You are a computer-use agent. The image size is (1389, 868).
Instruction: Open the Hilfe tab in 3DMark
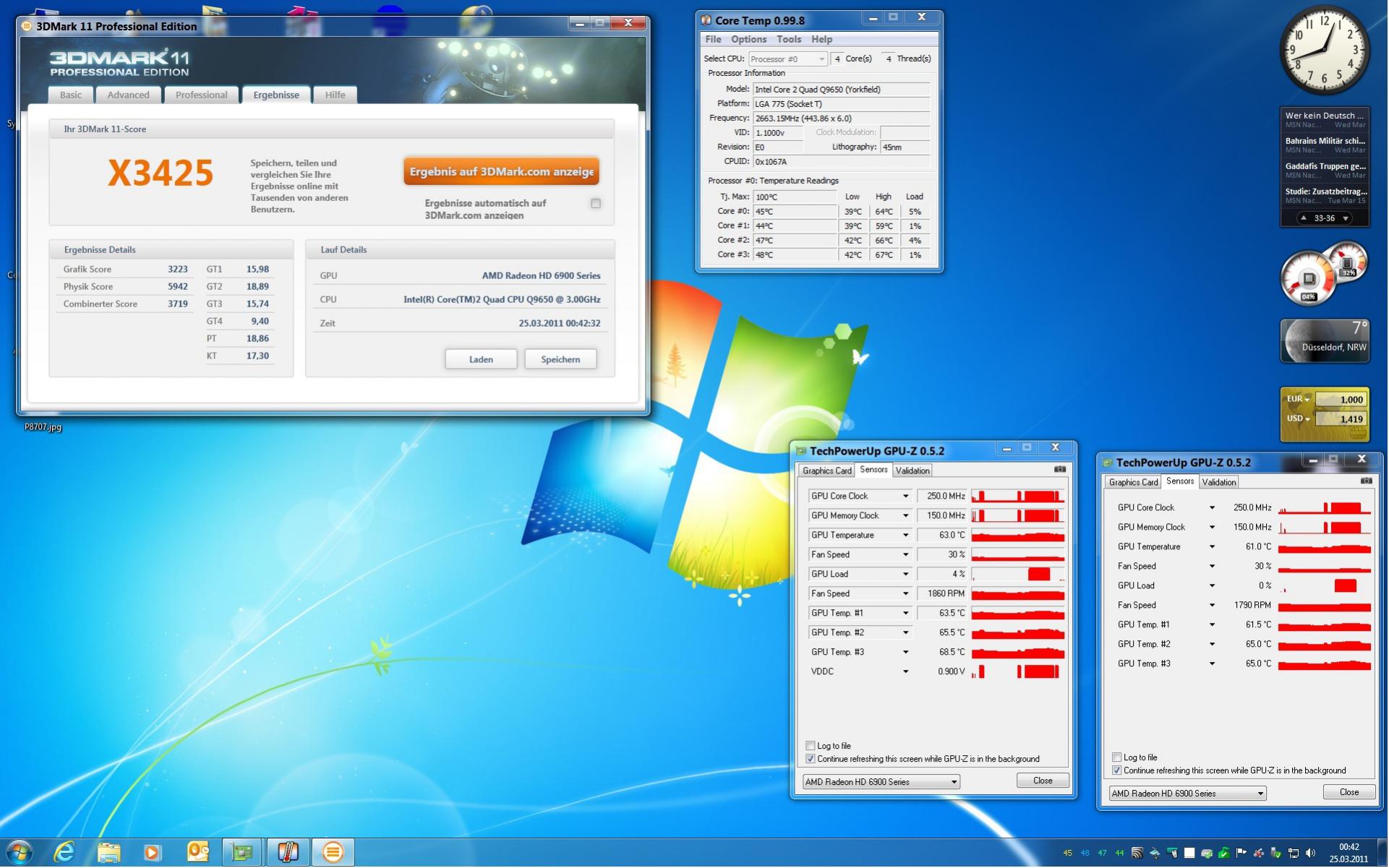[x=335, y=95]
